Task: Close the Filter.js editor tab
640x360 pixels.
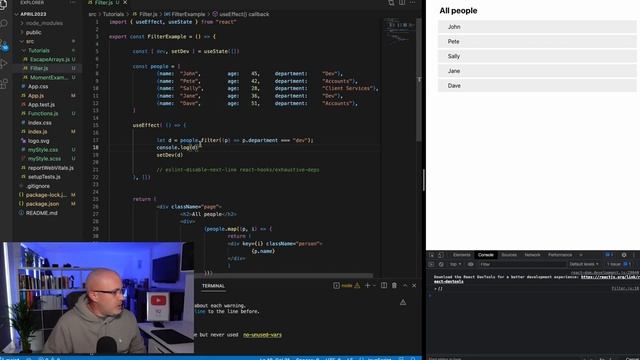Action: click(125, 2)
